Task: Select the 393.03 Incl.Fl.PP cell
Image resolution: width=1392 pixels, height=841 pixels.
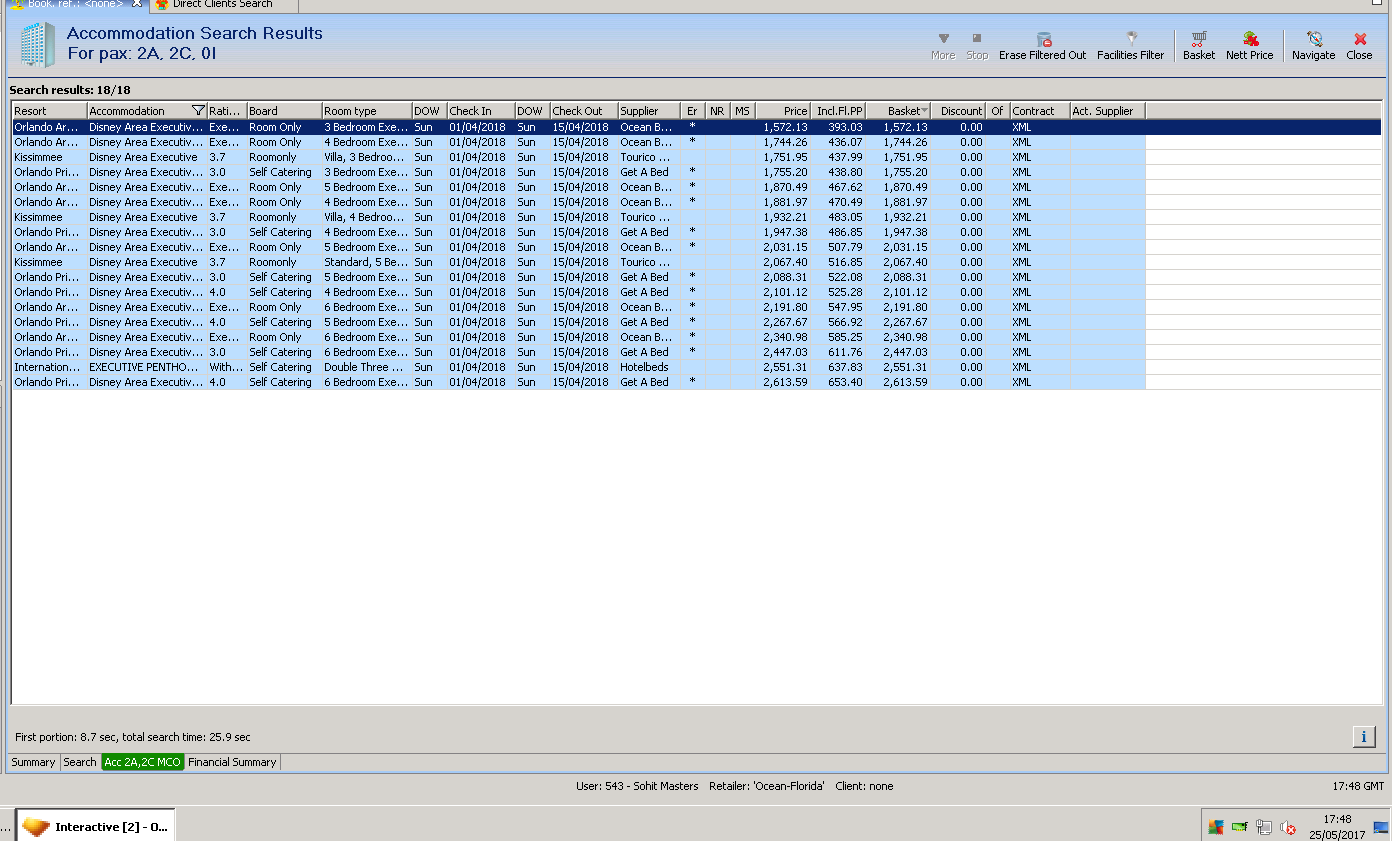Action: click(838, 127)
